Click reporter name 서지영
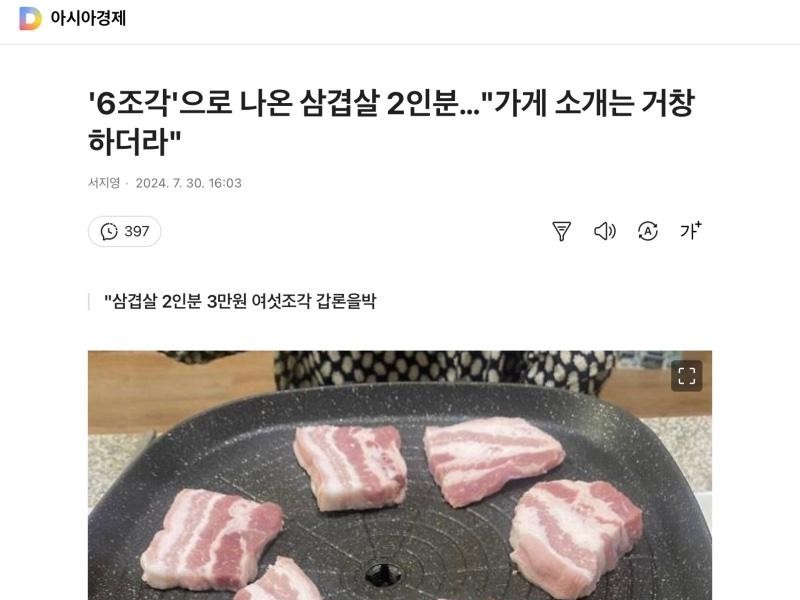Image resolution: width=800 pixels, height=600 pixels. point(104,183)
